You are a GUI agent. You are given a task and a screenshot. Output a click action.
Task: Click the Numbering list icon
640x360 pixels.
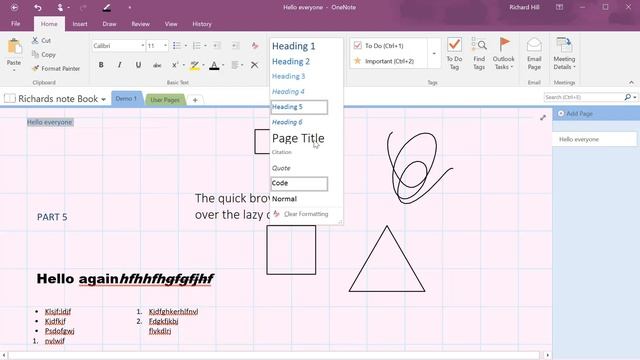click(197, 45)
